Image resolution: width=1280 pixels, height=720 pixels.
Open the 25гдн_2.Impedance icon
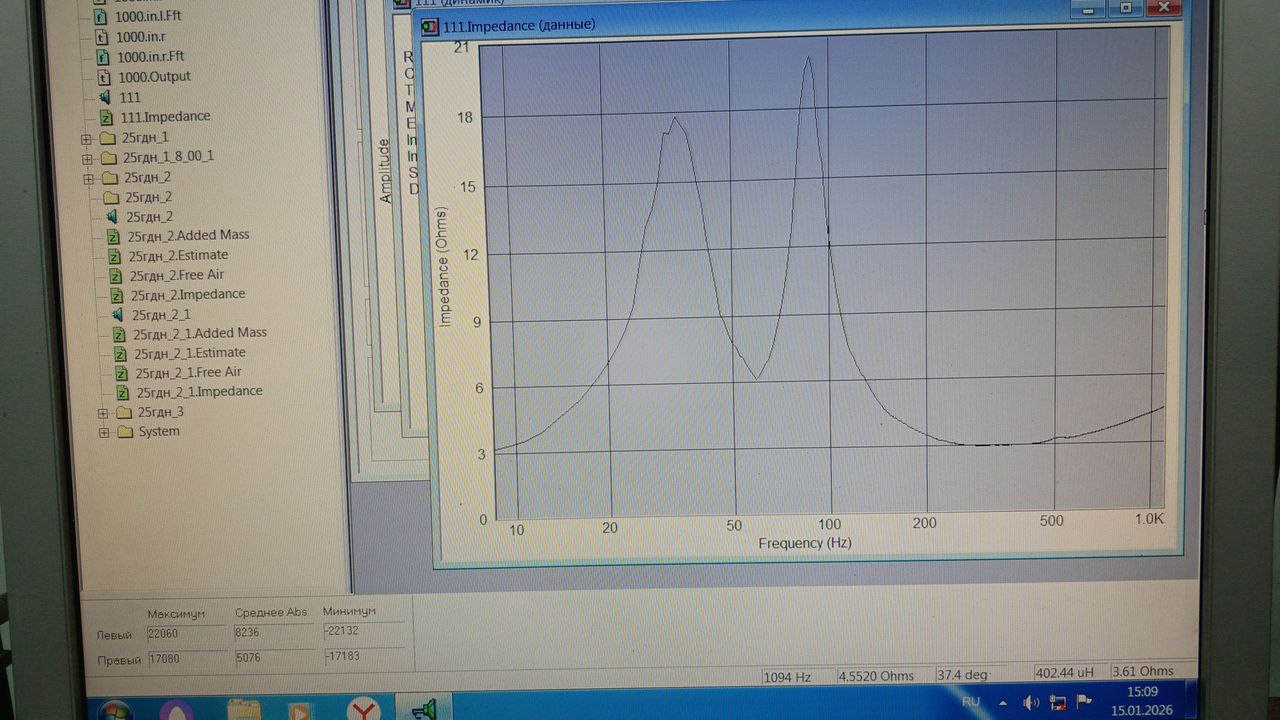tap(116, 296)
